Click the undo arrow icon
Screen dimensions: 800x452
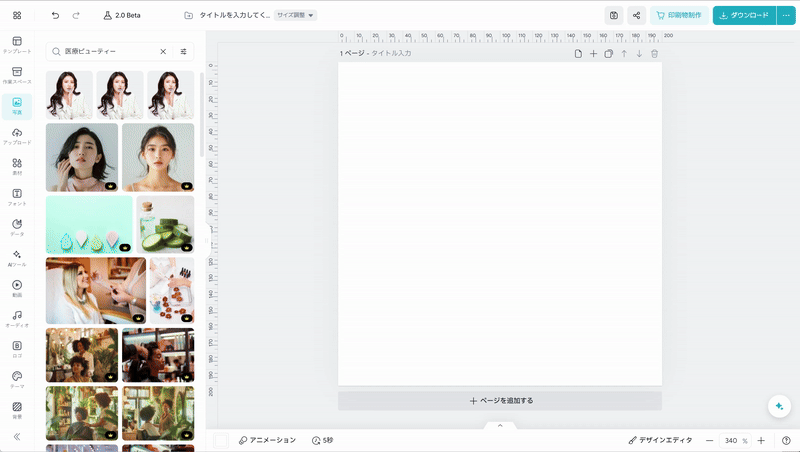55,16
